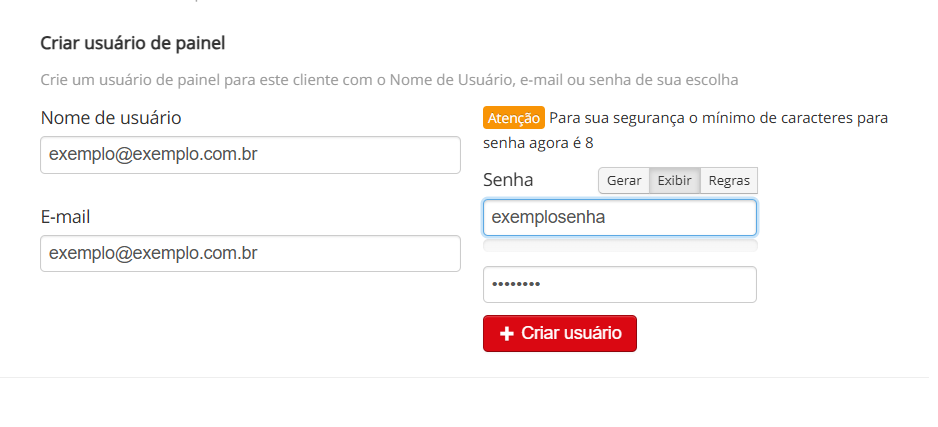Click the password strength bar under Senha
Image resolution: width=938 pixels, height=427 pixels.
pyautogui.click(x=619, y=245)
